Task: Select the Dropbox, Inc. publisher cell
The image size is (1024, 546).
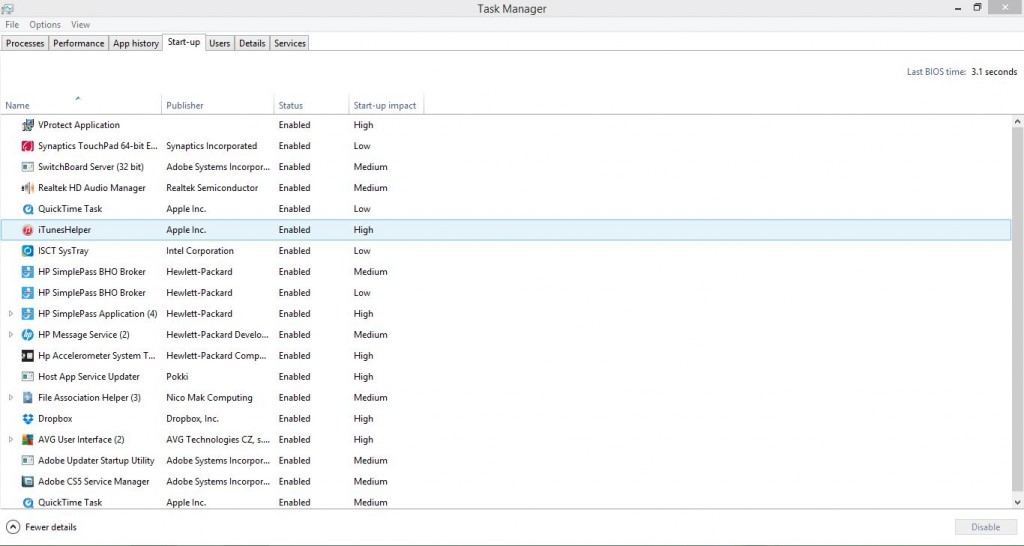Action: pos(192,419)
